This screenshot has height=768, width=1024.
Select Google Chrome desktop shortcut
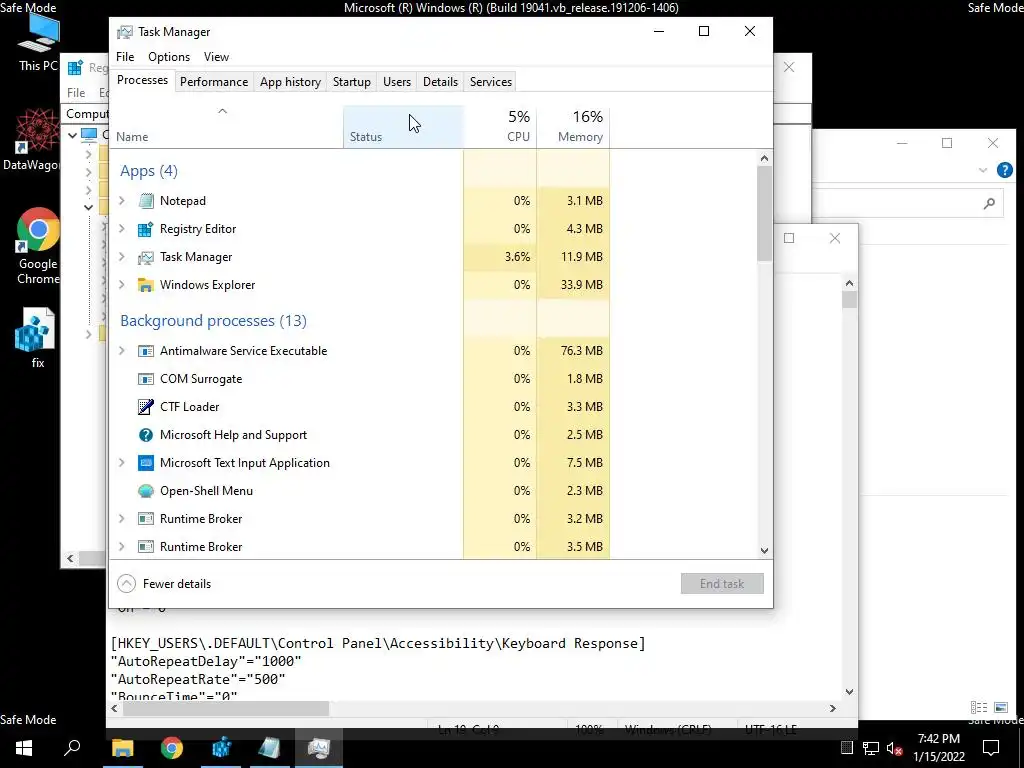38,246
